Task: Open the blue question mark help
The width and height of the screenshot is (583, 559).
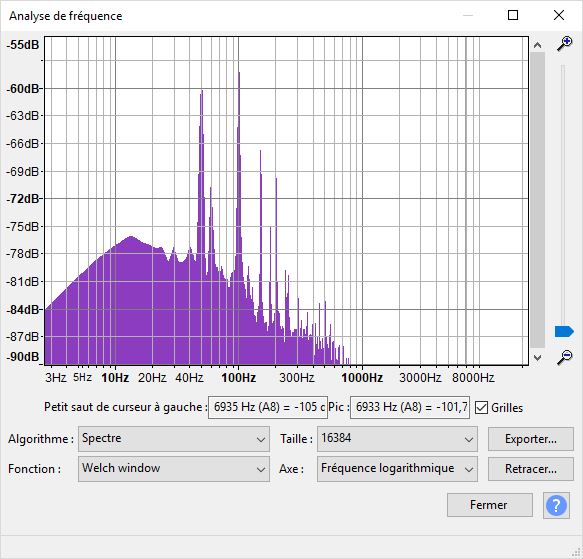Action: click(x=556, y=505)
